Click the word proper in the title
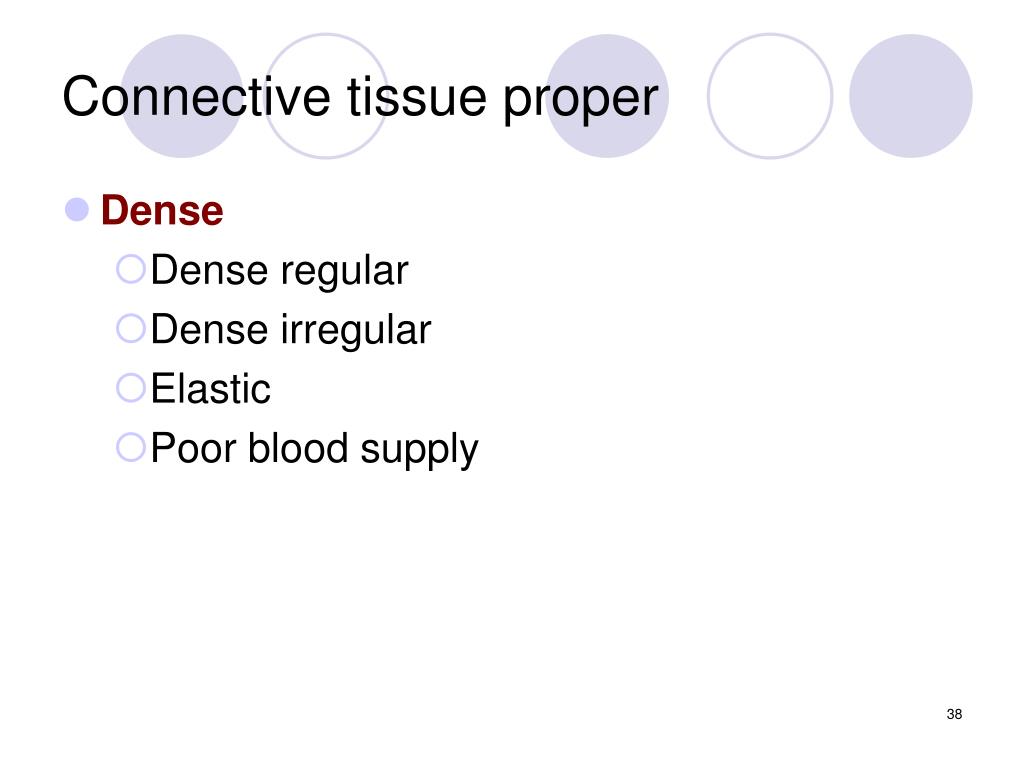Viewport: 1024px width, 768px height. [581, 101]
